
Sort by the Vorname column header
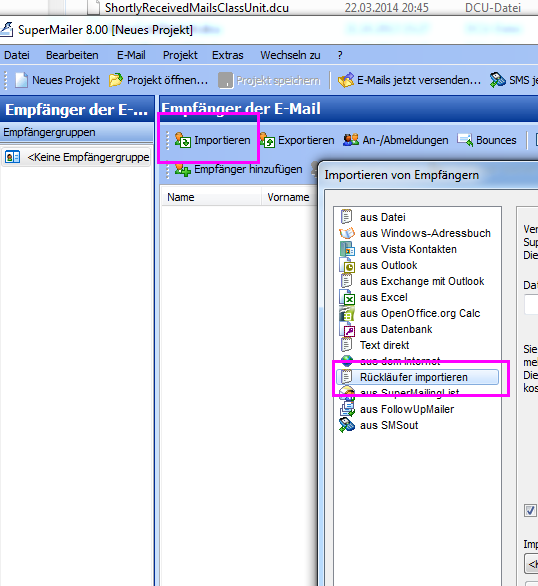click(x=288, y=197)
